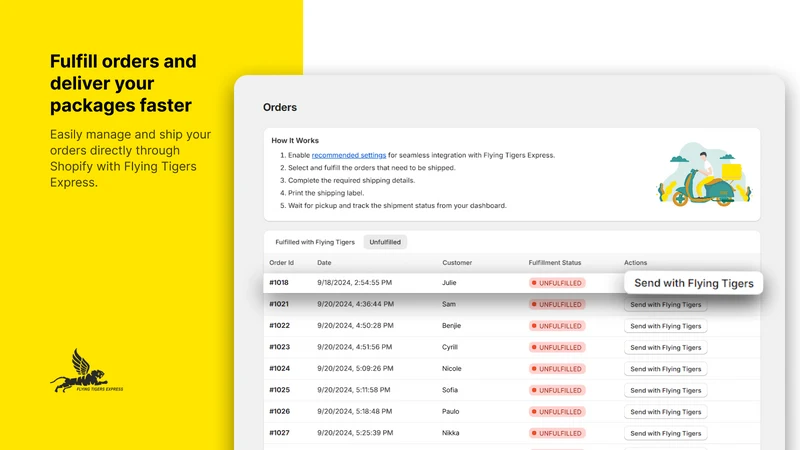Click order ID #1025
This screenshot has height=450, width=800.
(x=280, y=390)
